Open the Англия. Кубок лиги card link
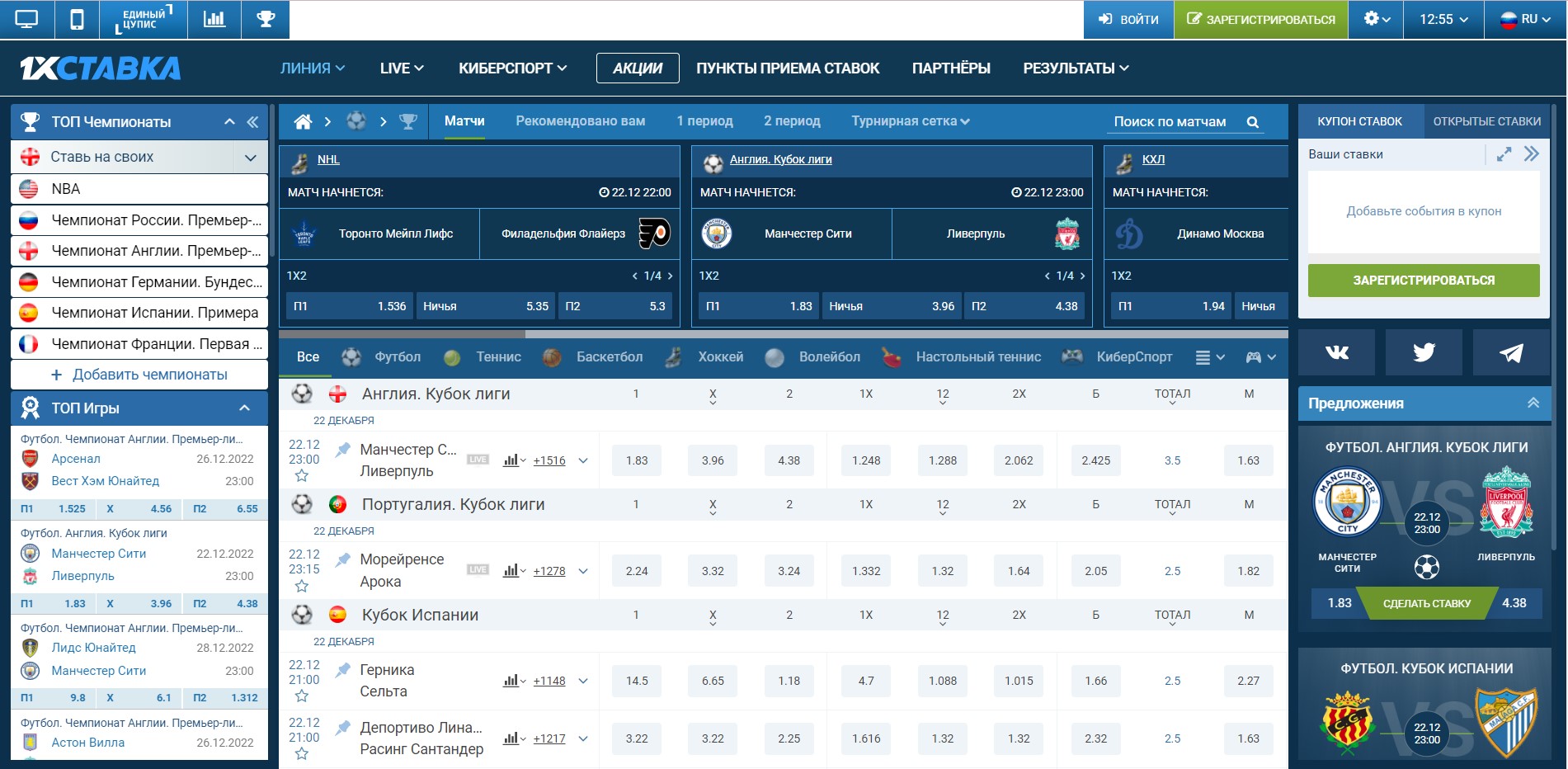Viewport: 1568px width, 769px height. click(x=780, y=159)
